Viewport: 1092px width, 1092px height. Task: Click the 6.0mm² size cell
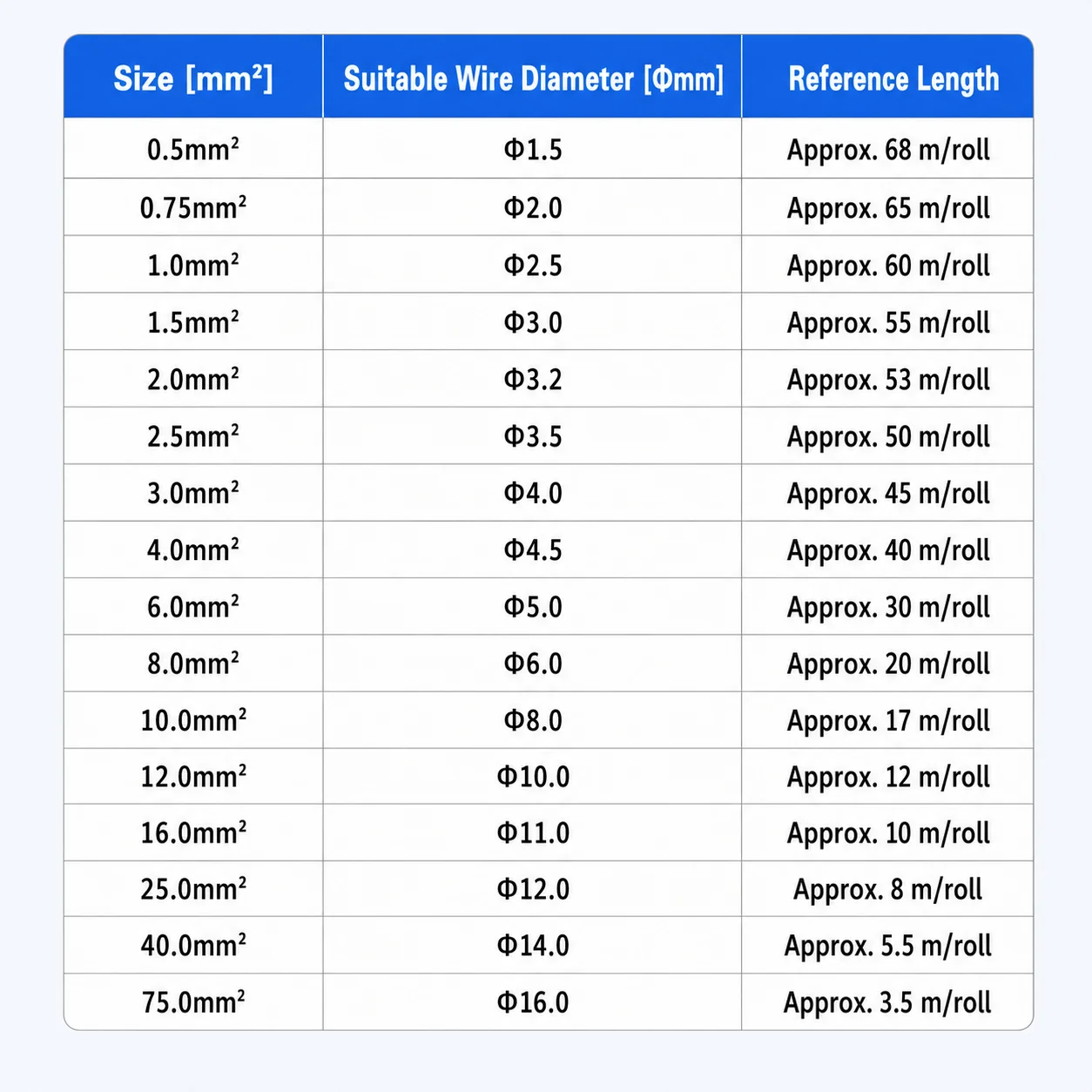193,606
